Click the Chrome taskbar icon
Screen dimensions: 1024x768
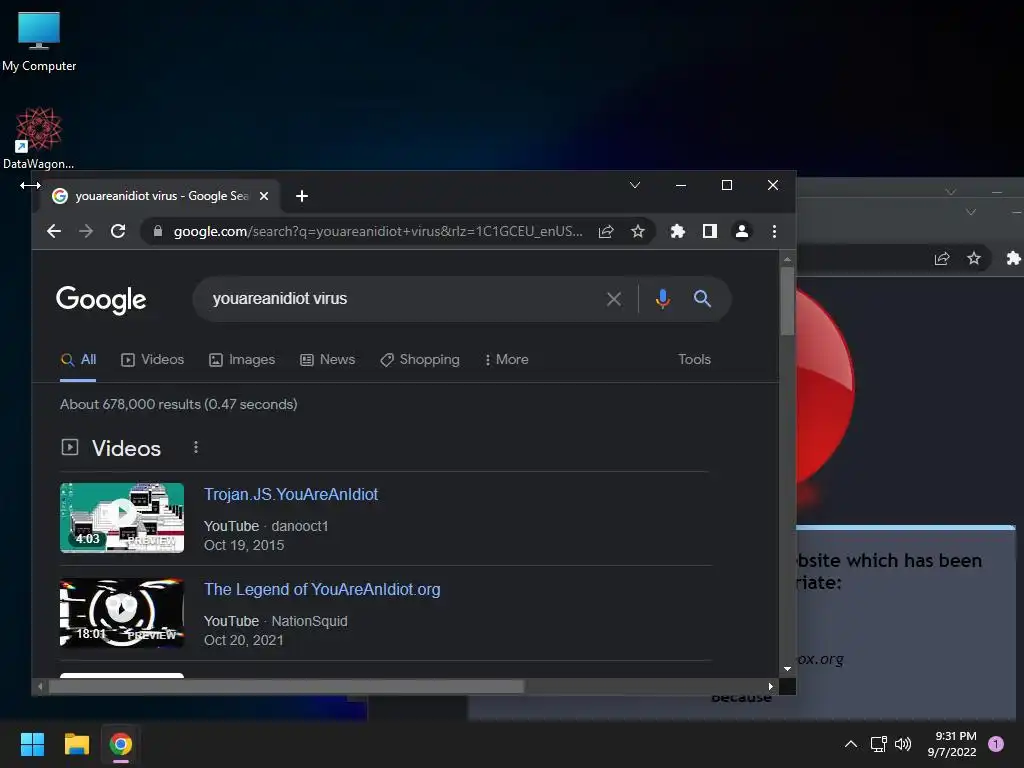pyautogui.click(x=121, y=744)
